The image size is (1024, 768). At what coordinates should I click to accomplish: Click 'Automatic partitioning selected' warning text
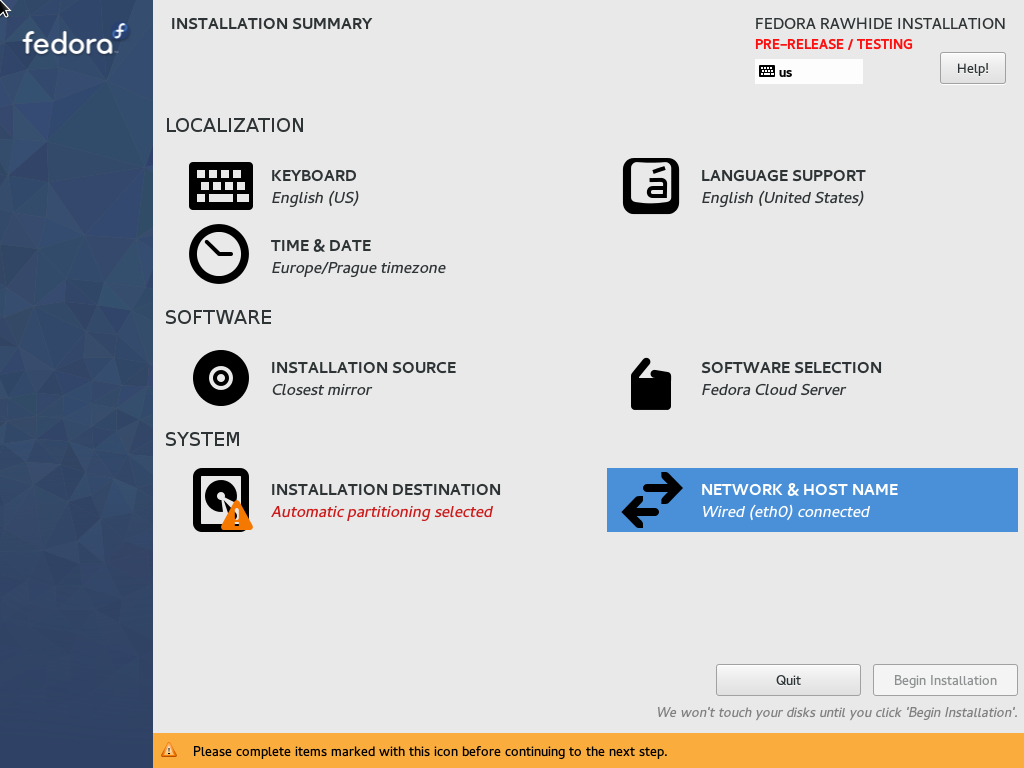382,512
